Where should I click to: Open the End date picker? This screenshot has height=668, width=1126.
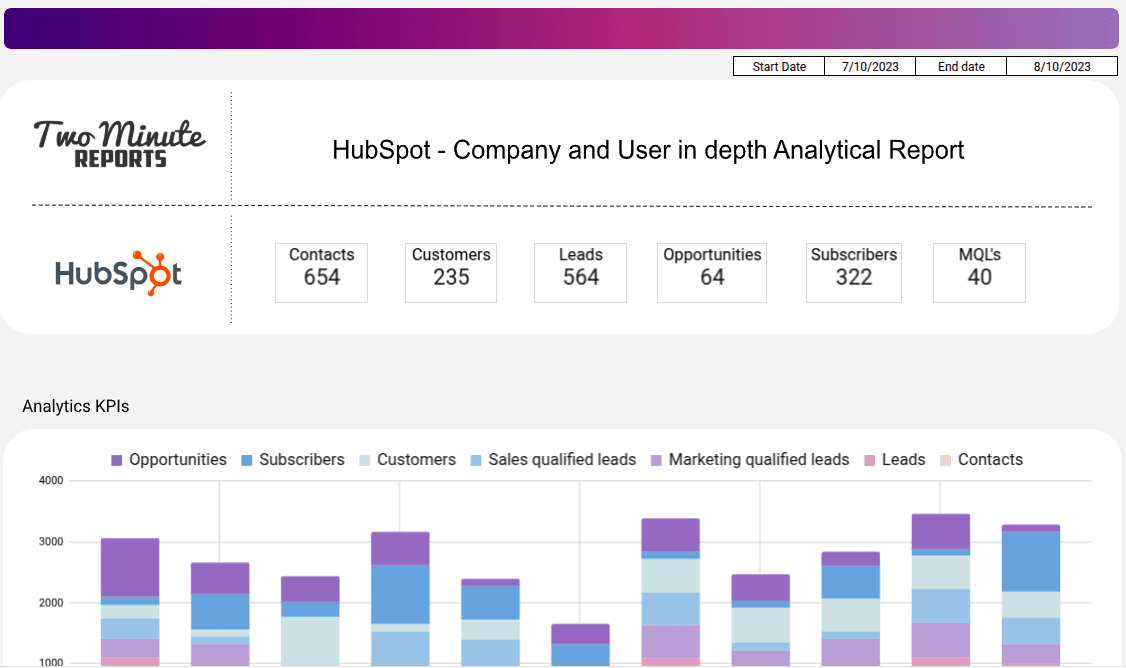[x=960, y=66]
